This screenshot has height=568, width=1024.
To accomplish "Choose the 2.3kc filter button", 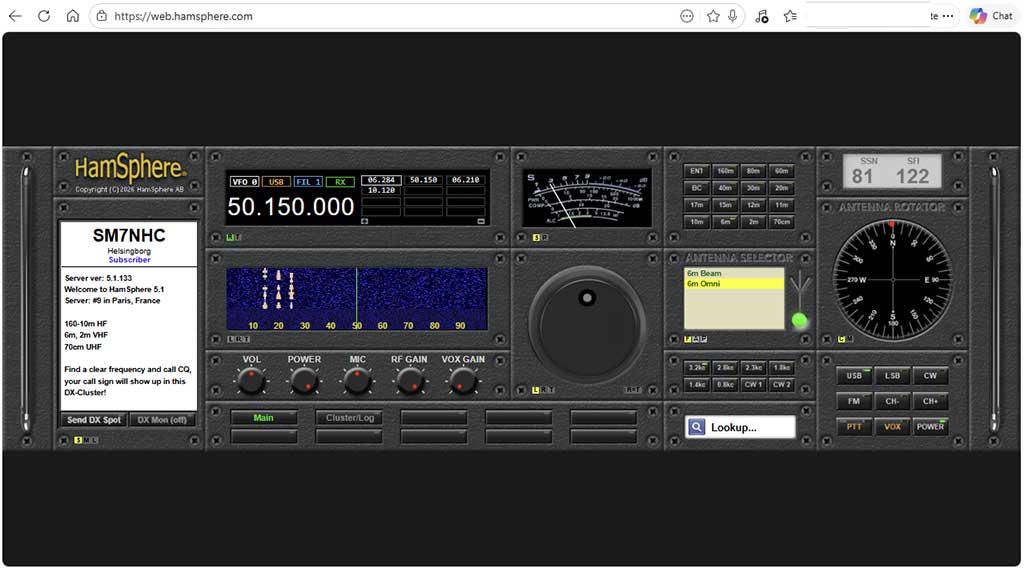I will coord(753,368).
